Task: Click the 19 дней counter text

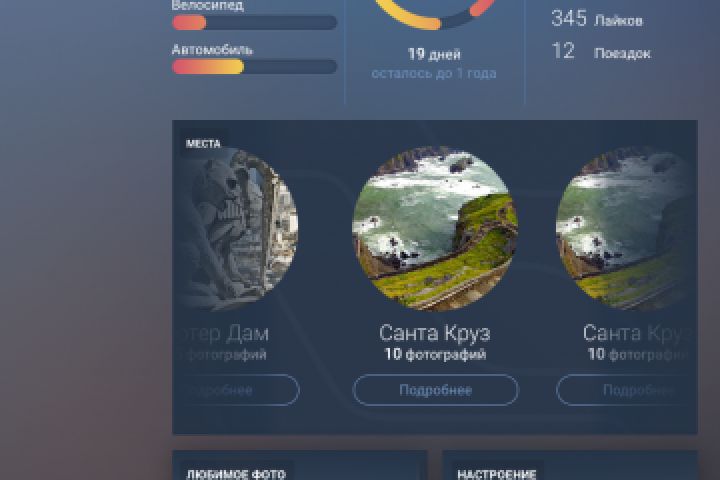Action: (x=434, y=54)
